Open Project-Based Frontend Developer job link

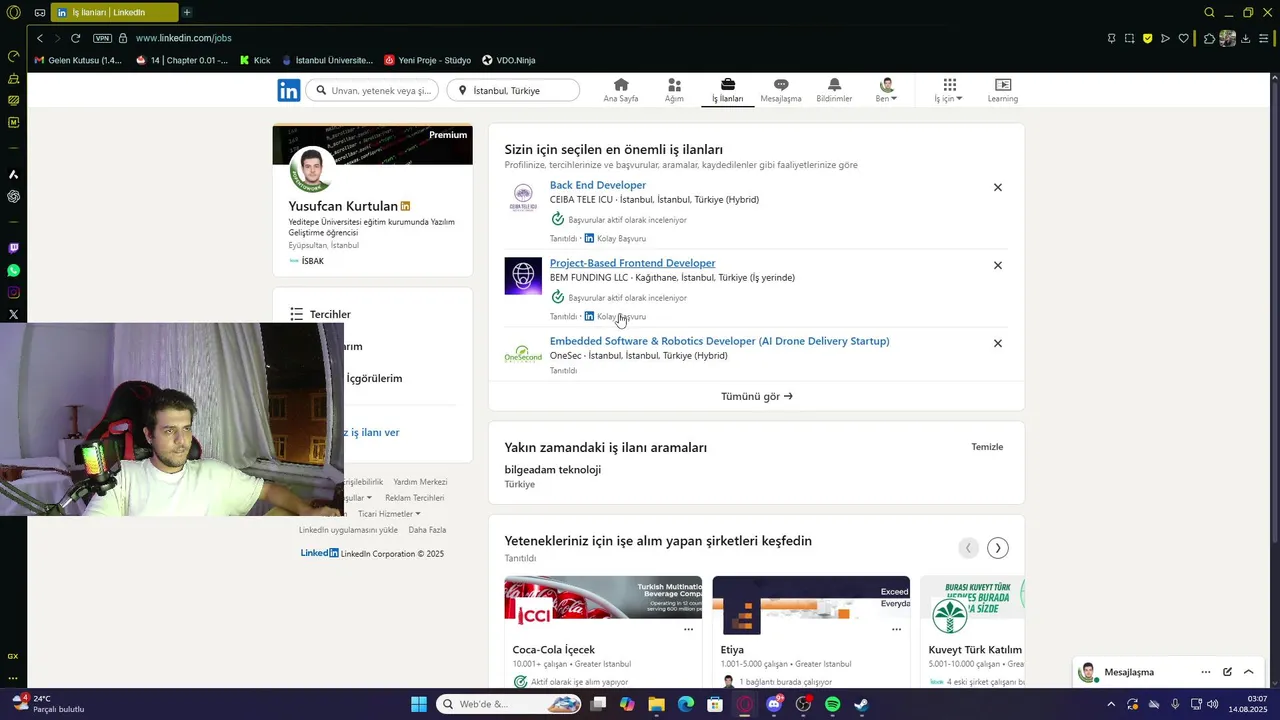[632, 263]
